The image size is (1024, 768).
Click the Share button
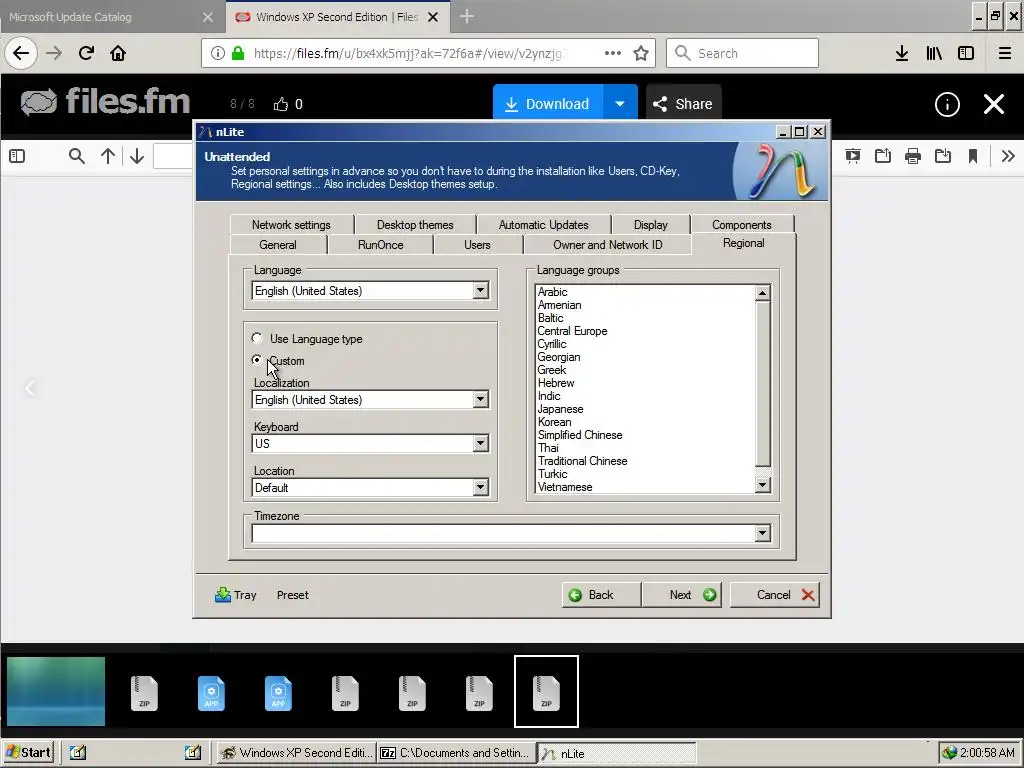[683, 104]
